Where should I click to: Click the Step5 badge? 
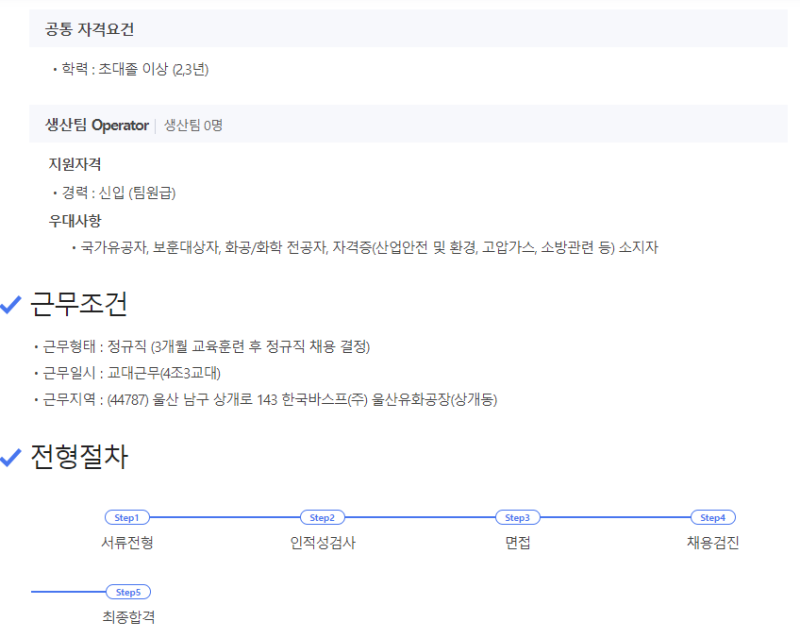pyautogui.click(x=127, y=592)
